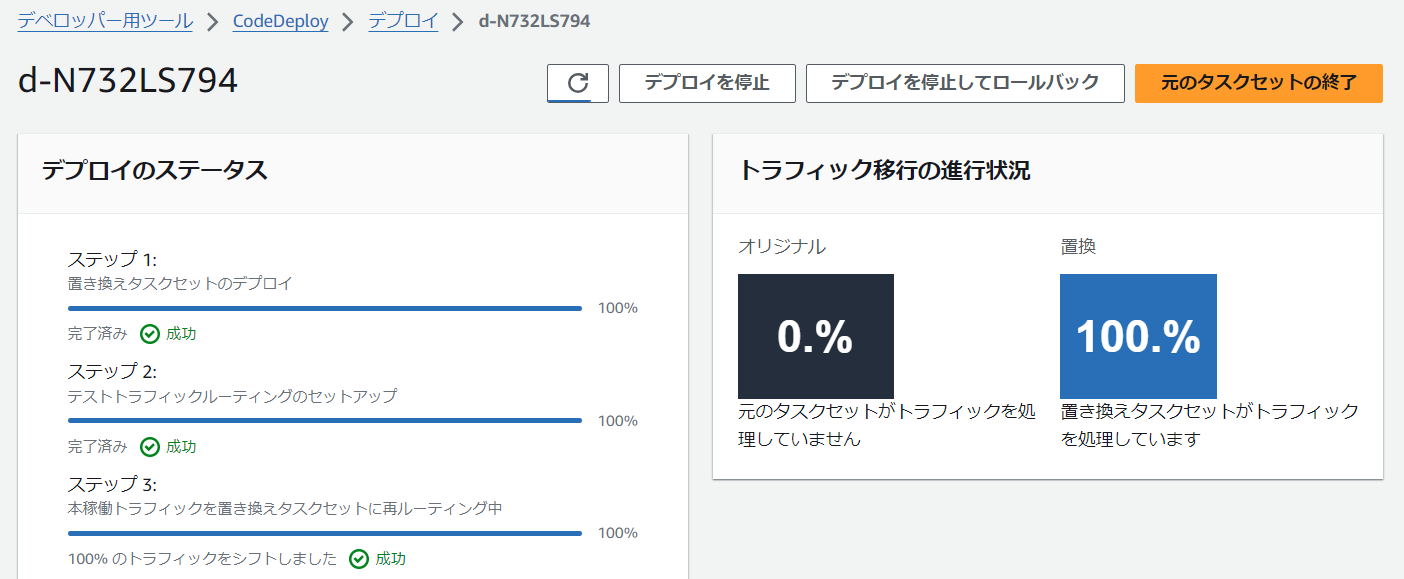
Task: Open the デベロッパー用ツール breadcrumb link
Action: pyautogui.click(x=105, y=21)
